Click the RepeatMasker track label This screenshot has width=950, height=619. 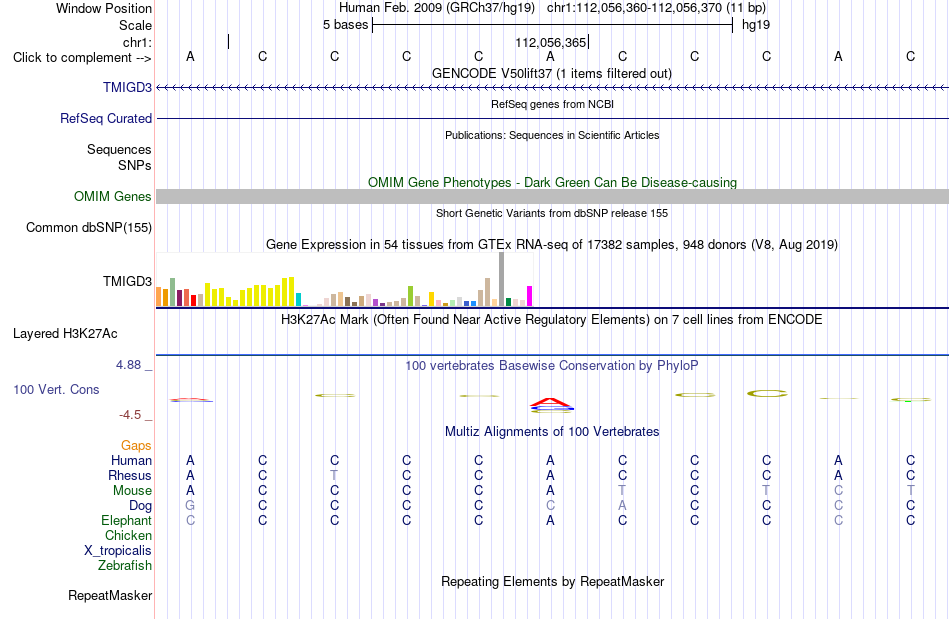(110, 595)
